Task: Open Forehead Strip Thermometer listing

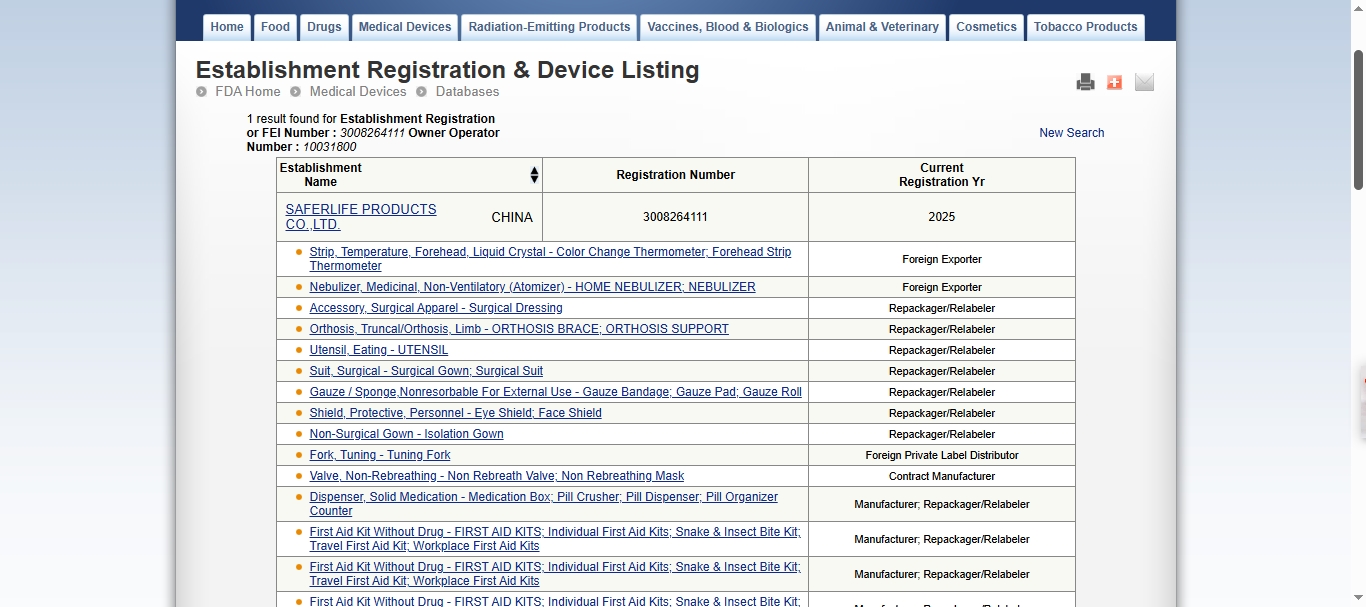Action: 550,259
